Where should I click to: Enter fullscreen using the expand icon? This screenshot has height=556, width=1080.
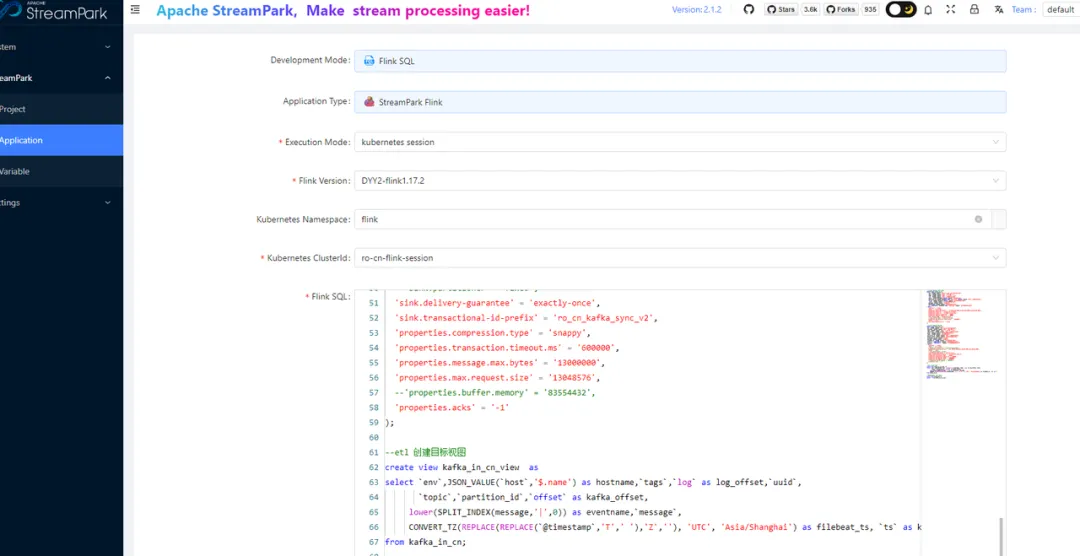[x=950, y=10]
